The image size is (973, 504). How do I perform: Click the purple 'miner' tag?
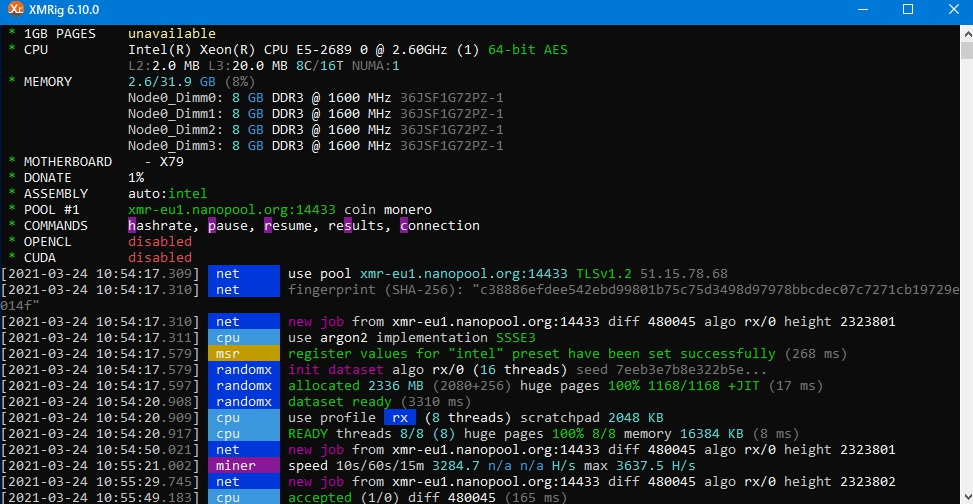click(x=244, y=466)
